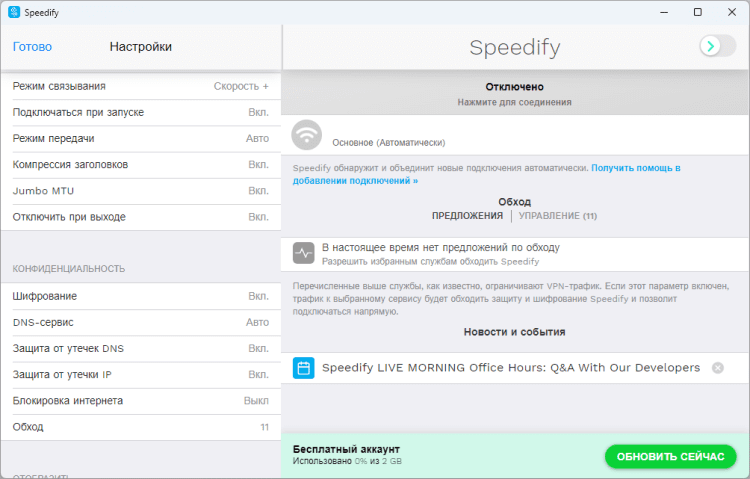The height and width of the screenshot is (479, 750).
Task: Click the calendar event icon
Action: 304,368
